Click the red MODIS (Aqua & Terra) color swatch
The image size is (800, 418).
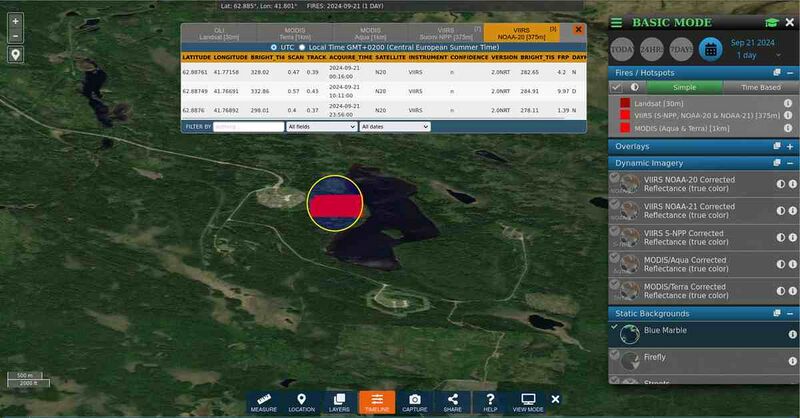coord(625,130)
